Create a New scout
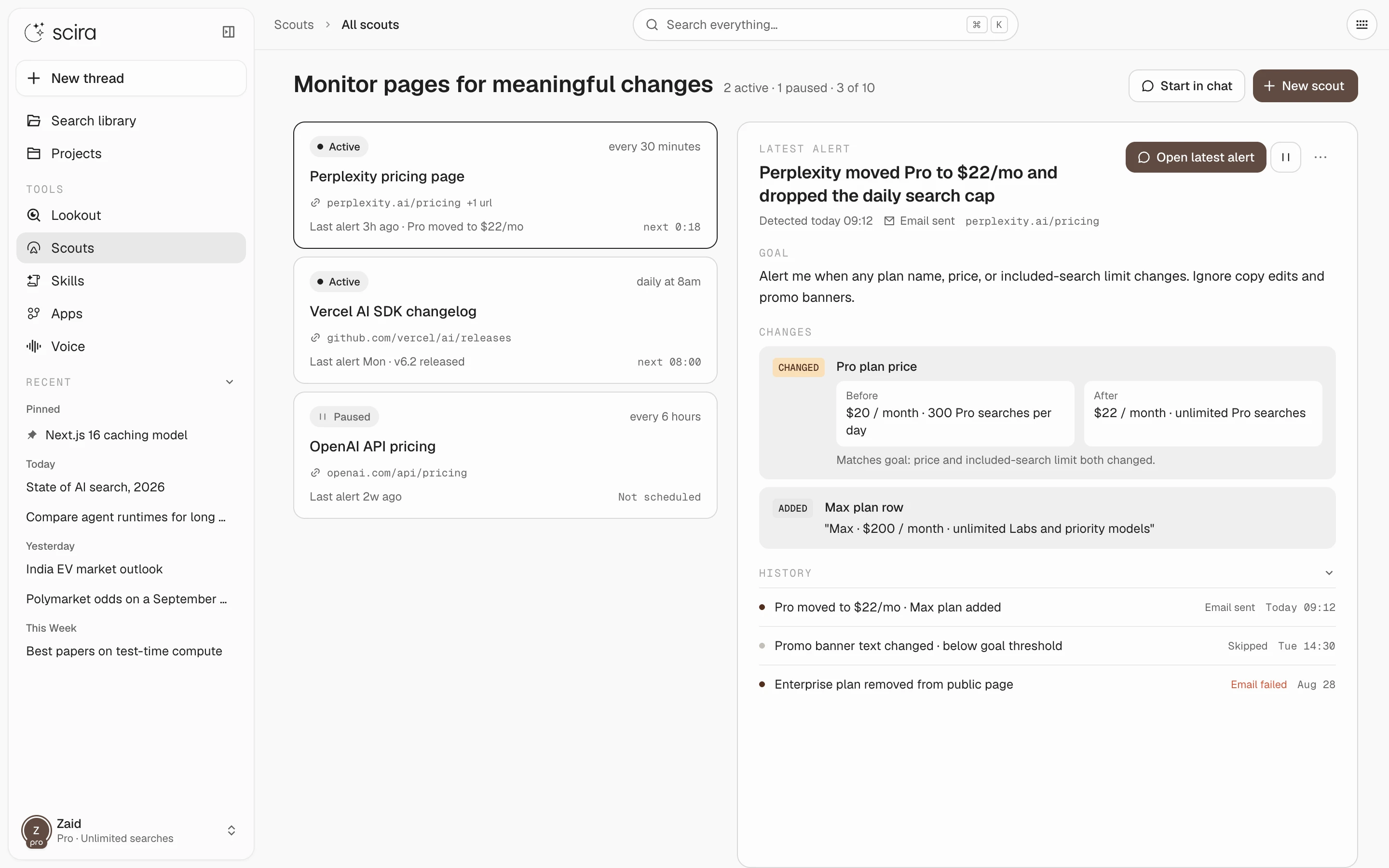 [1305, 86]
